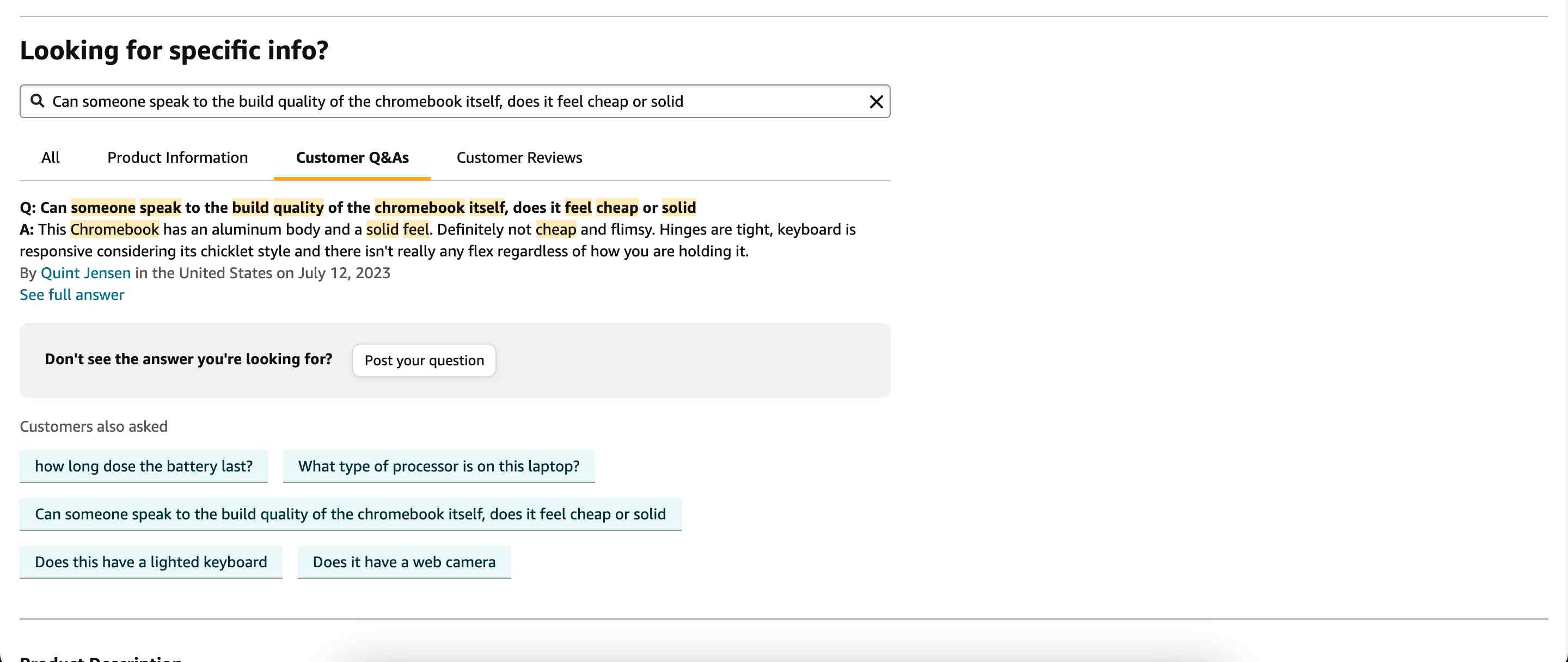Click the search icon in the search bar
The image size is (1568, 662).
35,100
